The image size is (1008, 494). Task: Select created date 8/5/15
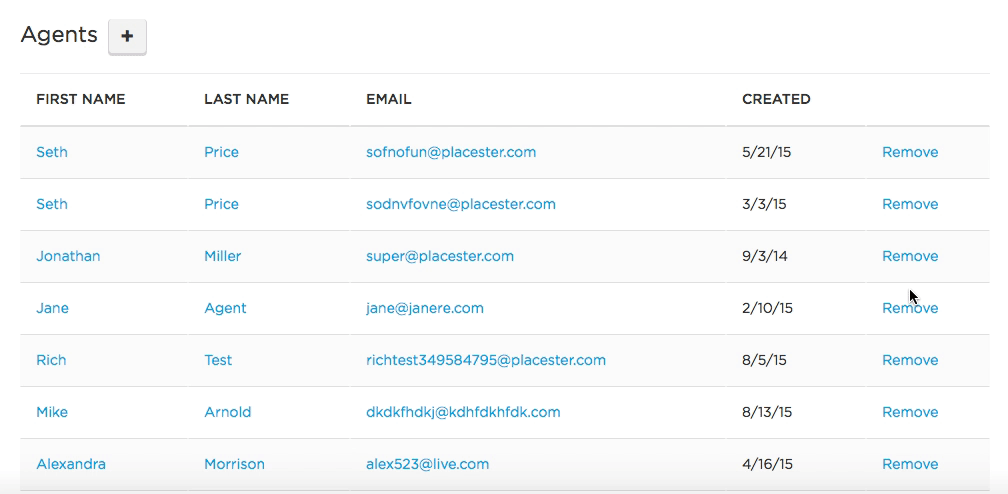click(x=764, y=361)
